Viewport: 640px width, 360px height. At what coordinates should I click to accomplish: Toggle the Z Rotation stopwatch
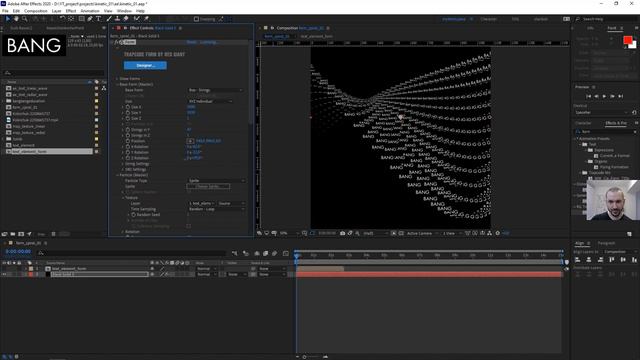point(128,158)
